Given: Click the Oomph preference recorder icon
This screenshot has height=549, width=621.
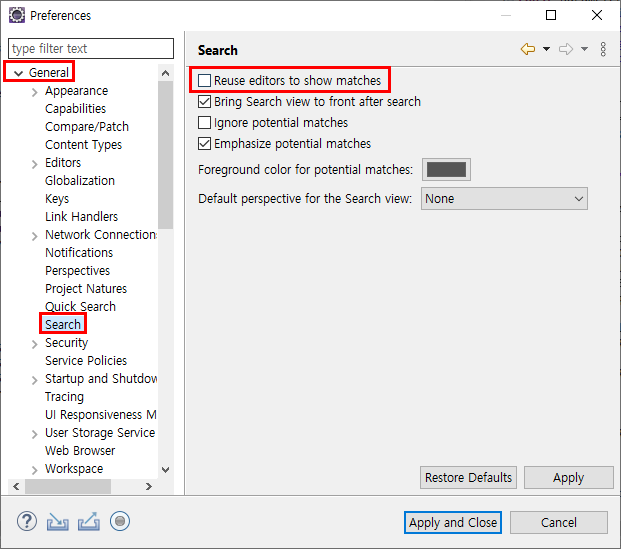Looking at the screenshot, I should (x=120, y=521).
